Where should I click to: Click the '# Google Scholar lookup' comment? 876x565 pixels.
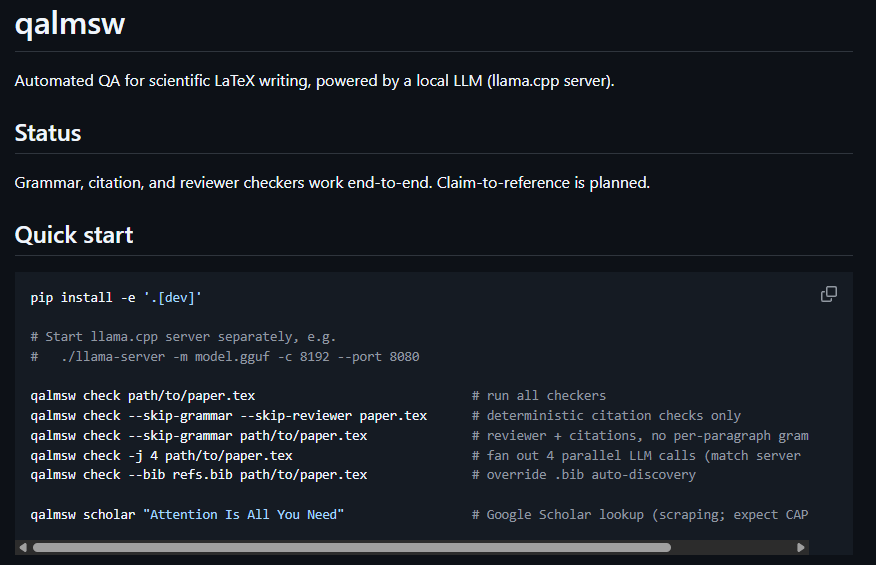click(x=640, y=515)
